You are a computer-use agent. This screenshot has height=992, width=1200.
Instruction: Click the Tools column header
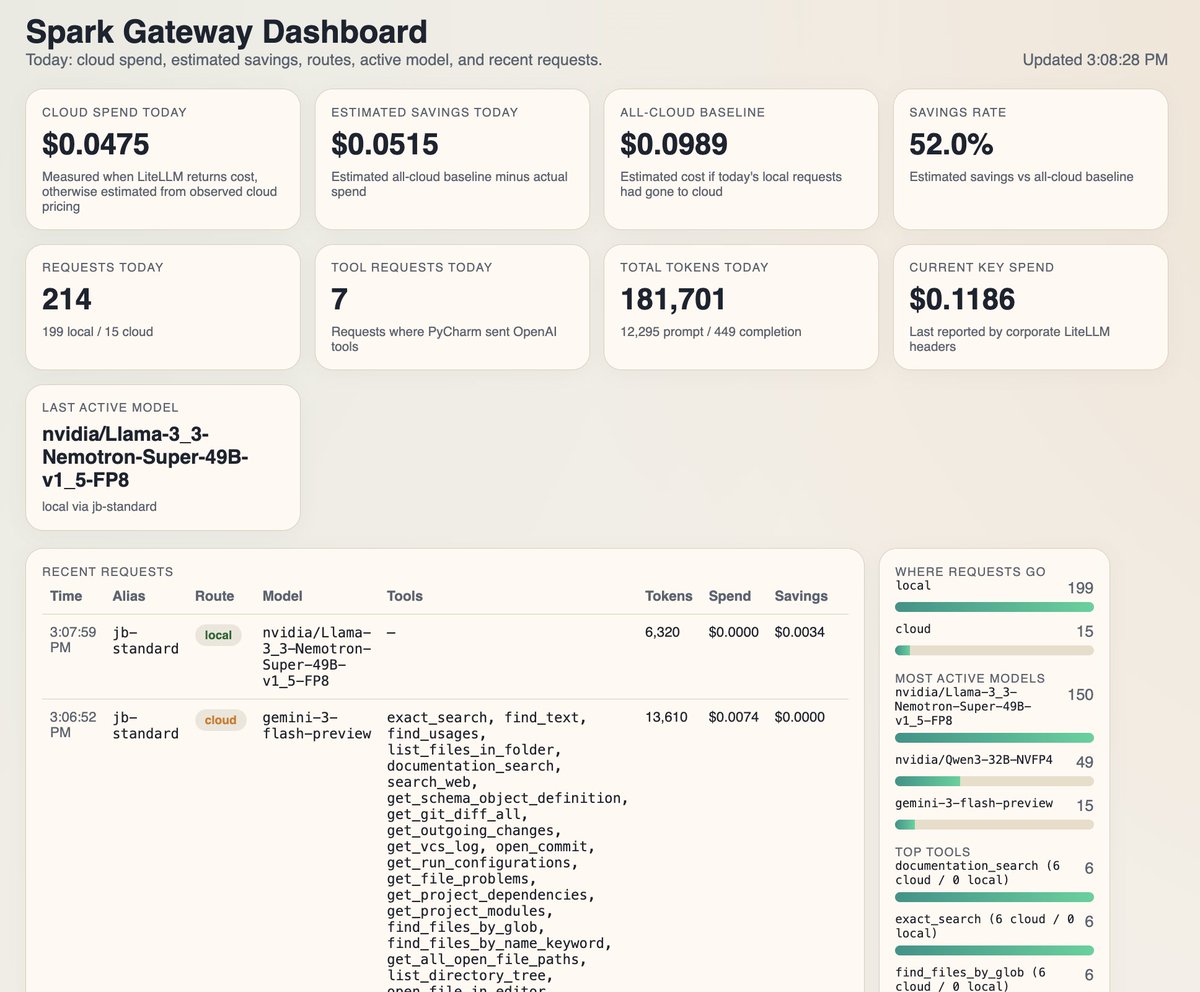click(x=405, y=596)
